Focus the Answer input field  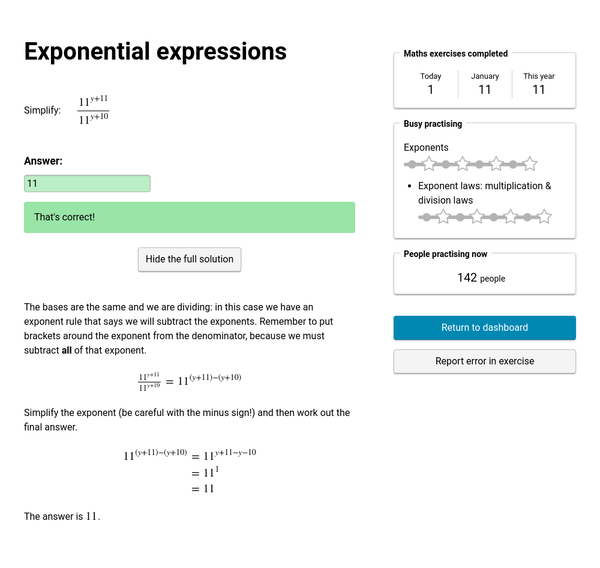click(x=87, y=184)
